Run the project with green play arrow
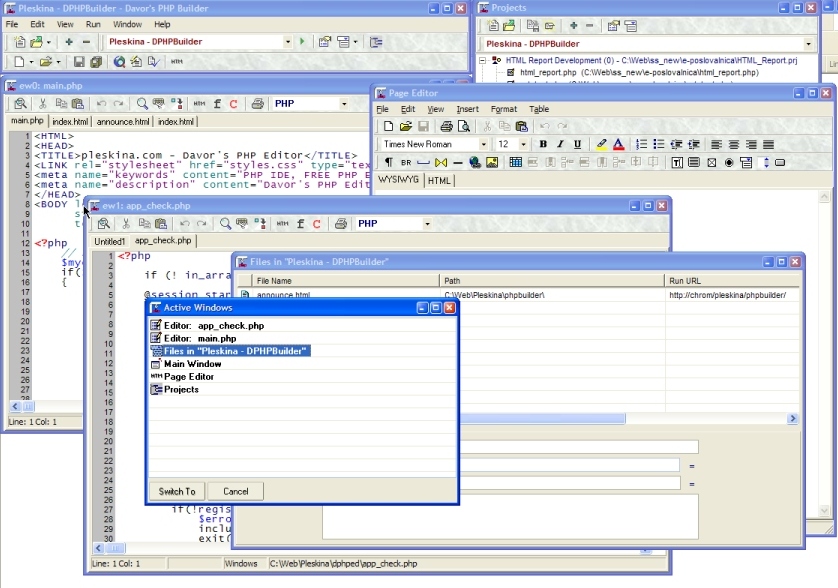The height and width of the screenshot is (588, 838). 302,42
